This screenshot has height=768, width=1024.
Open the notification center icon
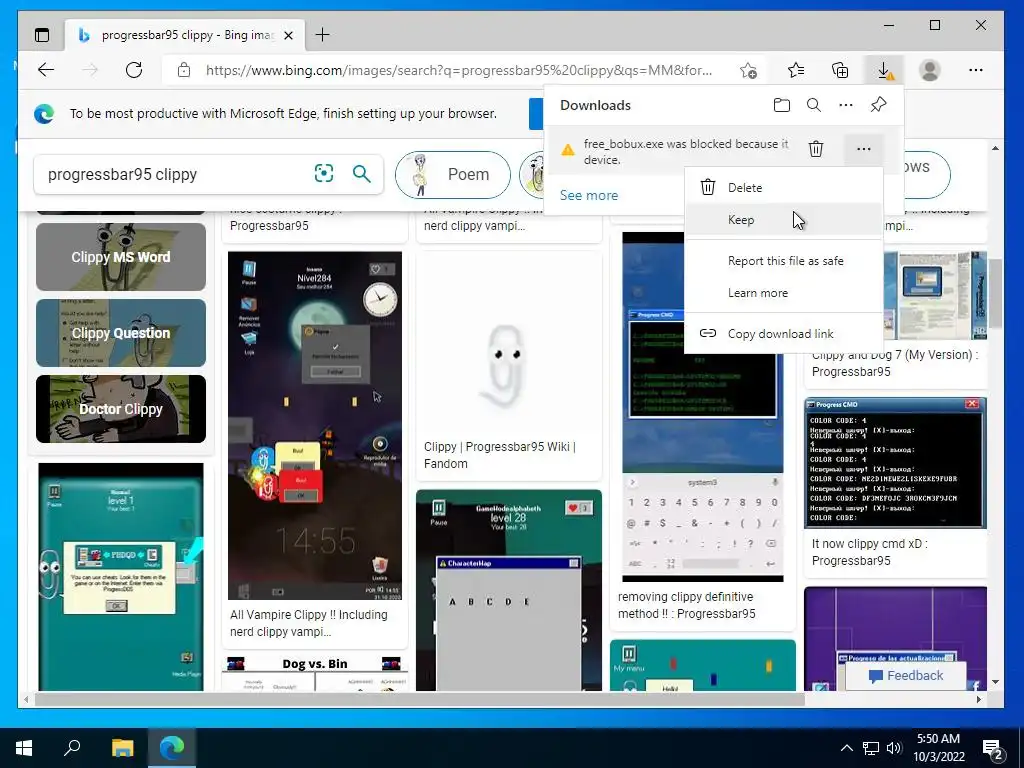tap(993, 749)
